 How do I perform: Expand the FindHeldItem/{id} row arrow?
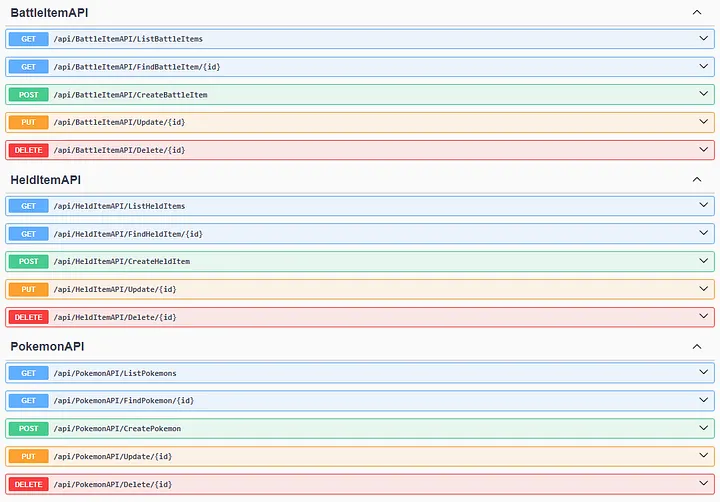703,233
